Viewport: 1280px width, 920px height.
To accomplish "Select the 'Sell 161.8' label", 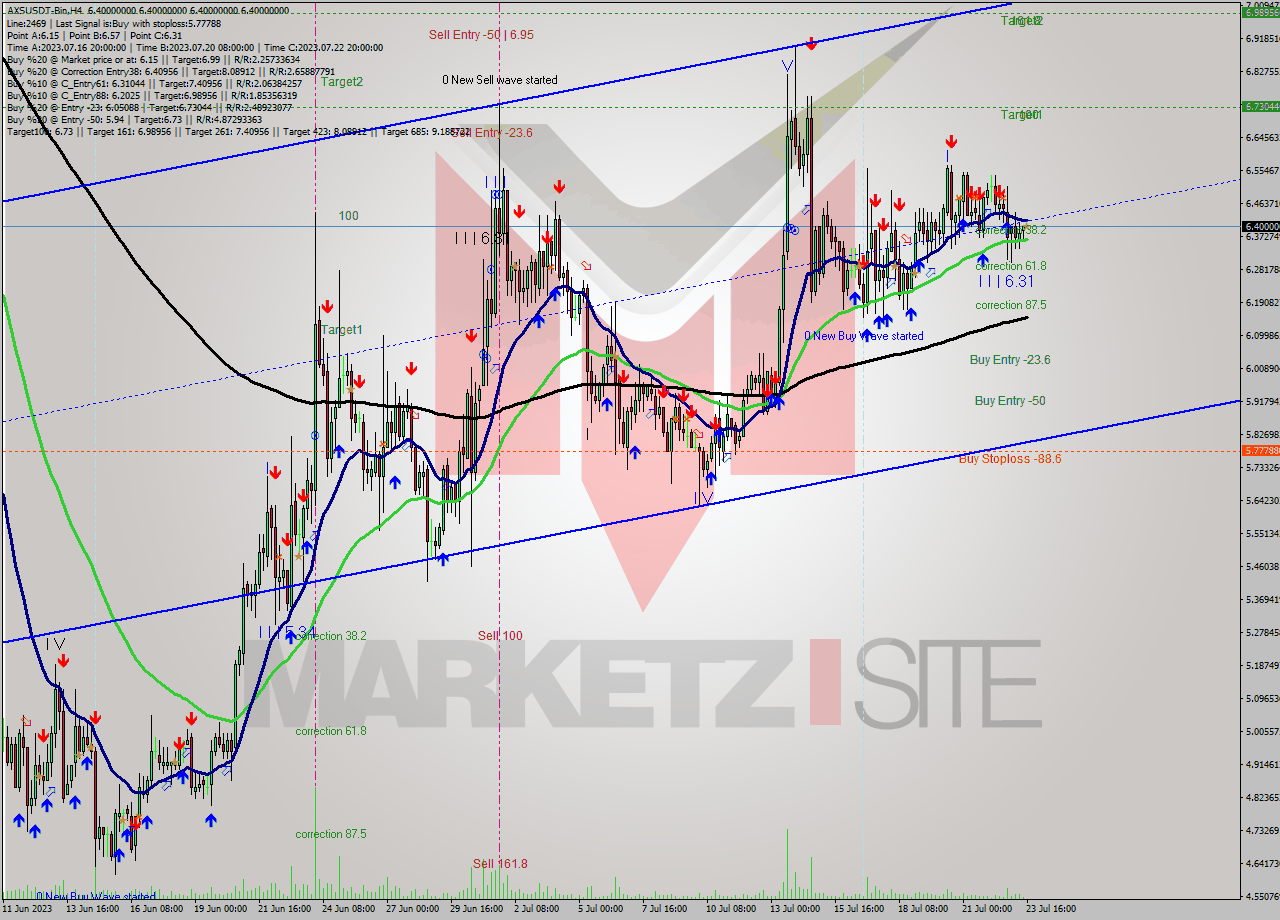I will coord(500,863).
